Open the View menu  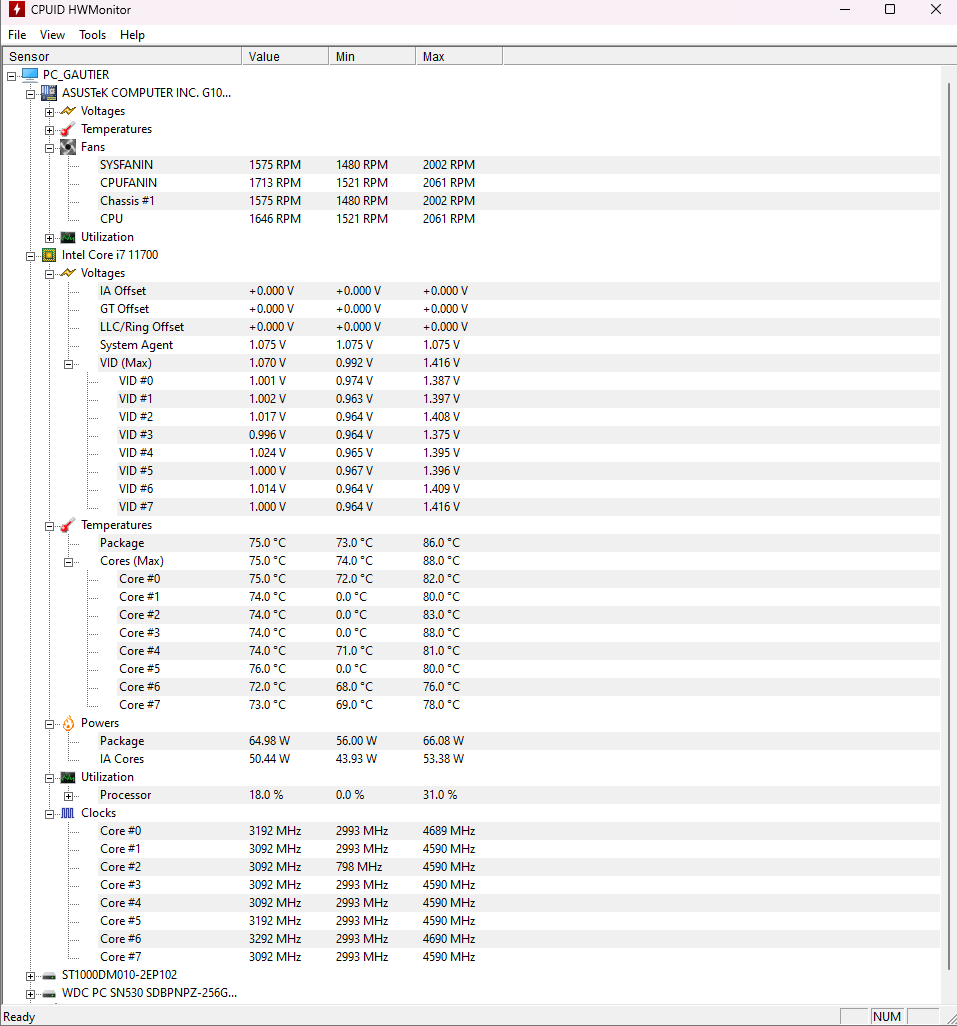[x=52, y=35]
